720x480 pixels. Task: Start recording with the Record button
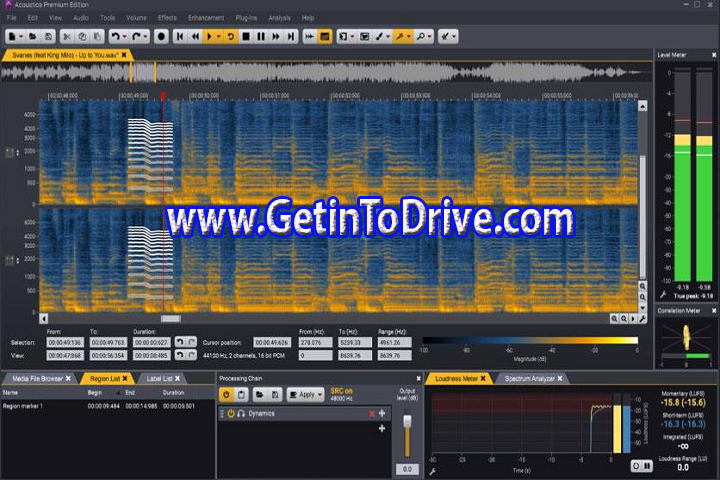pyautogui.click(x=161, y=36)
